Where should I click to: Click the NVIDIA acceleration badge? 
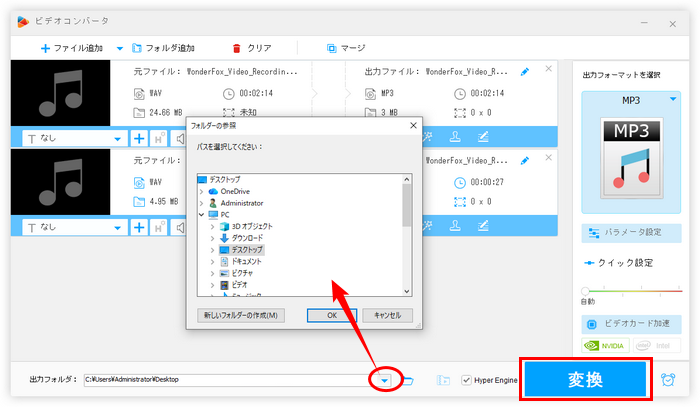pos(605,345)
